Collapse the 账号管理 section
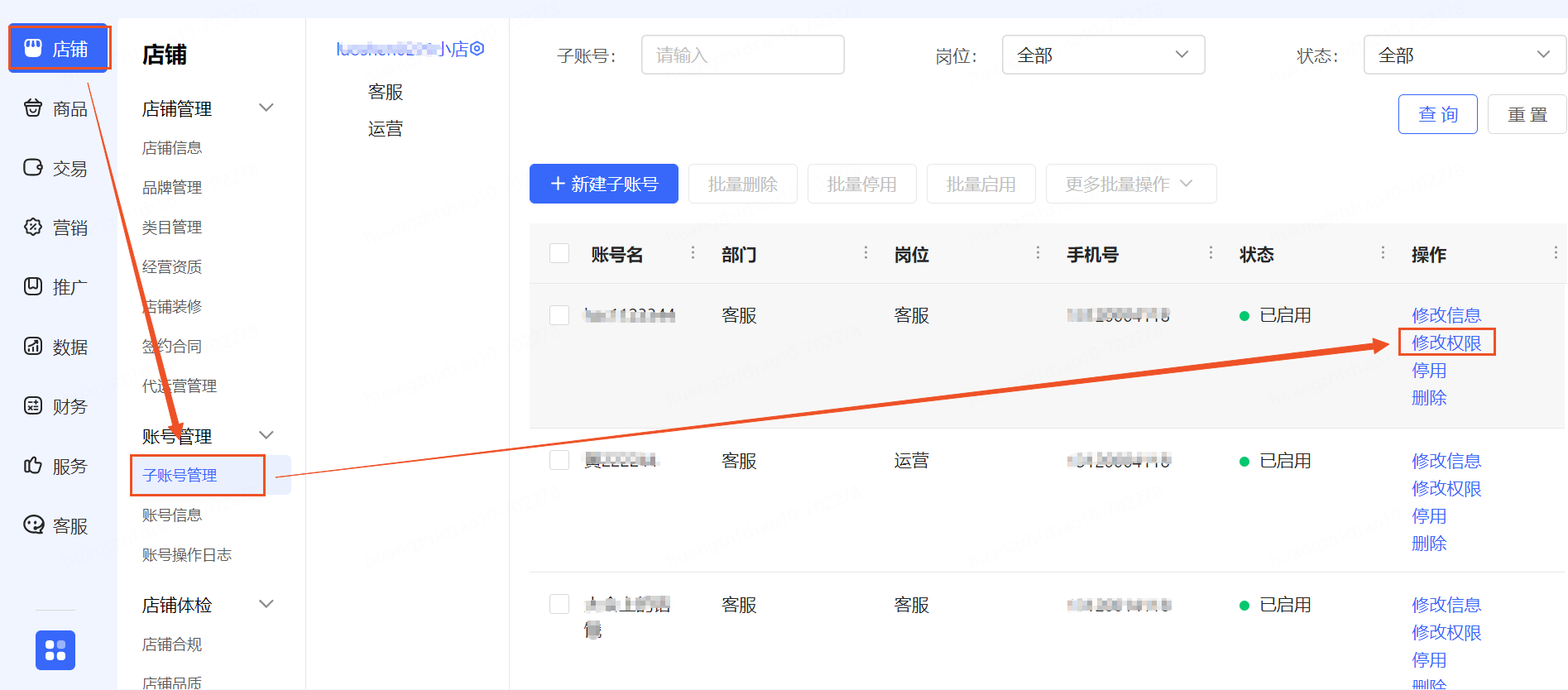 click(x=266, y=435)
